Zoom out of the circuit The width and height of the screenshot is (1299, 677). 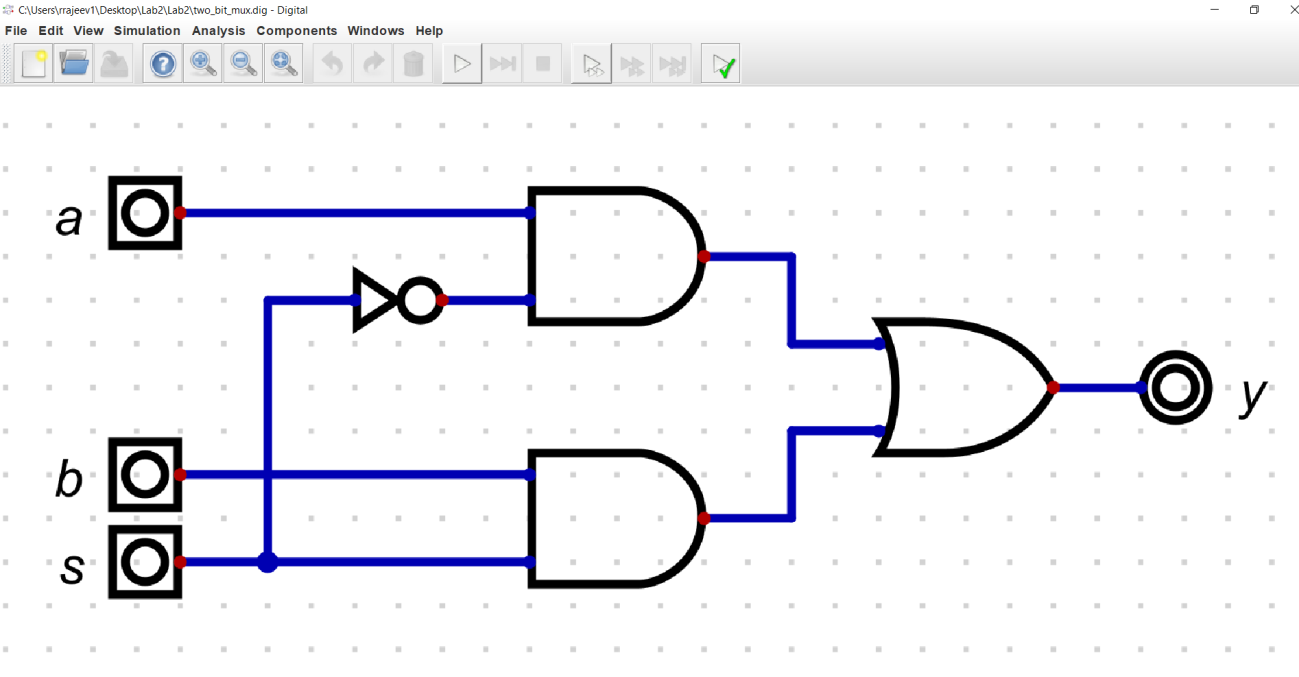pyautogui.click(x=243, y=65)
